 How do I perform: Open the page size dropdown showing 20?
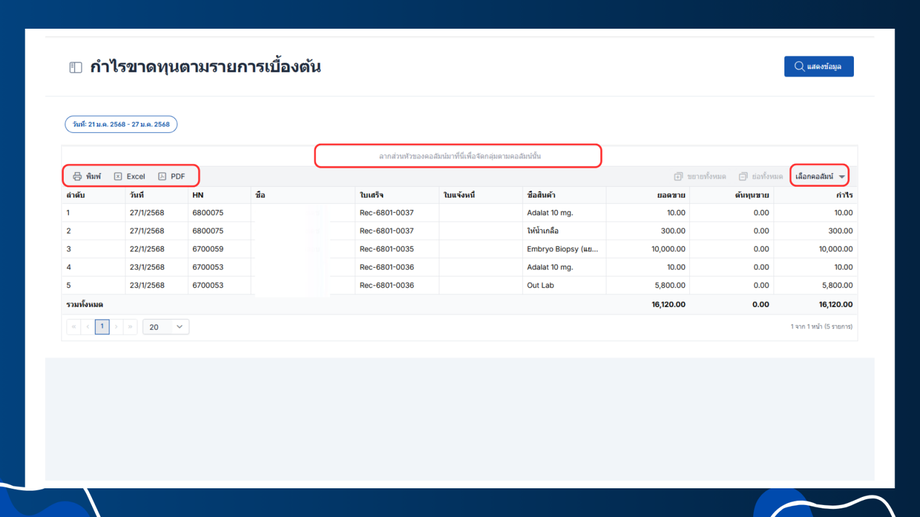tap(165, 327)
